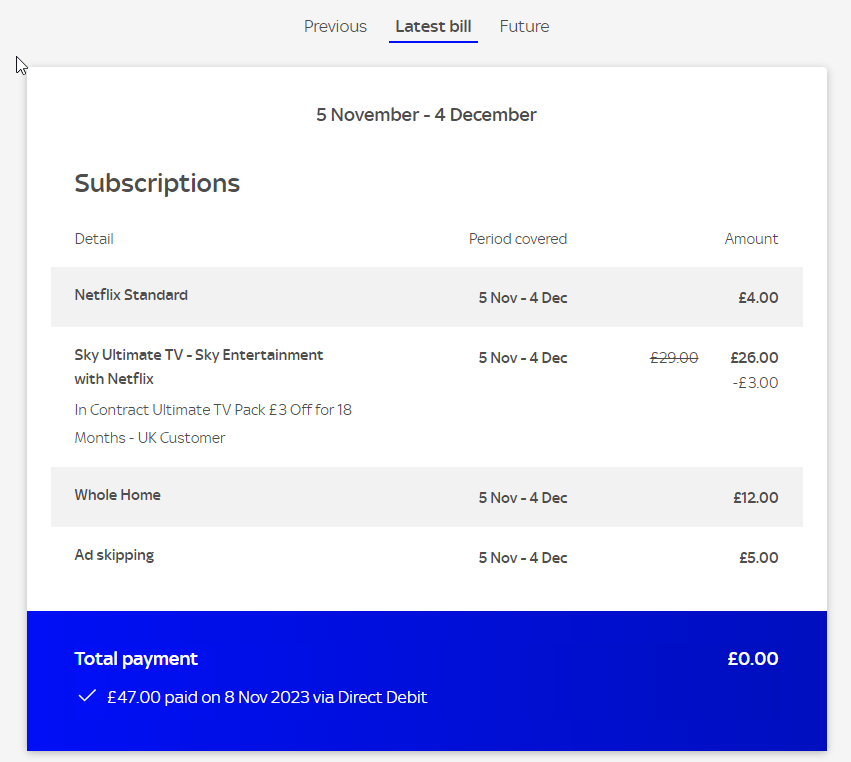Viewport: 851px width, 762px height.
Task: Click the -£3.00 discount value
Action: (x=758, y=383)
